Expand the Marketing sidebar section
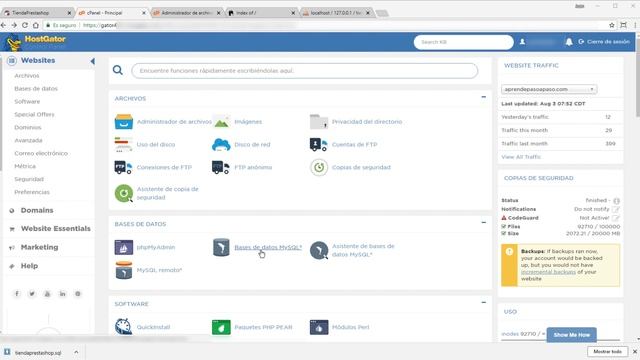The height and width of the screenshot is (360, 640). [39, 247]
